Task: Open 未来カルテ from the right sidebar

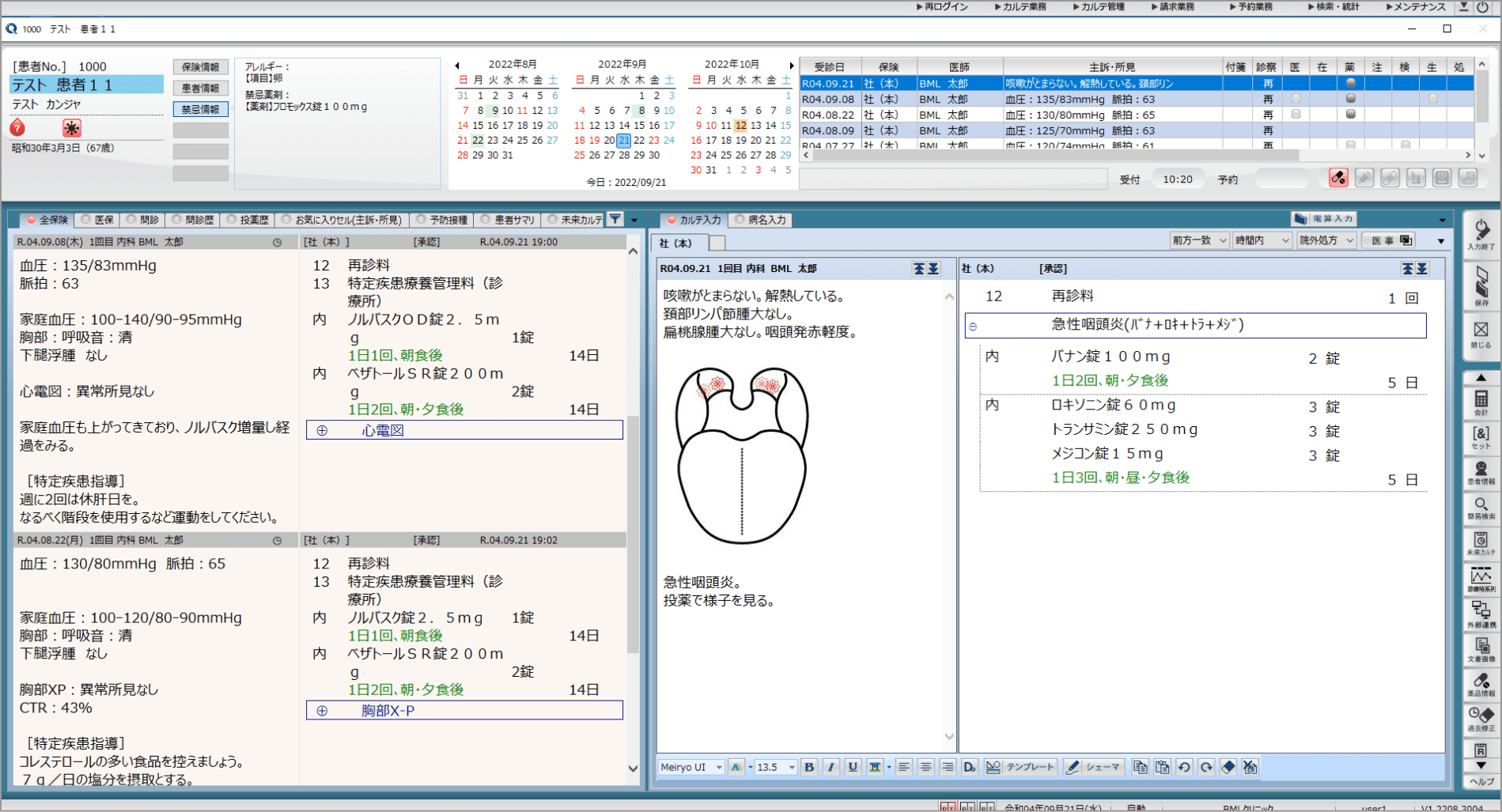Action: [x=1481, y=542]
